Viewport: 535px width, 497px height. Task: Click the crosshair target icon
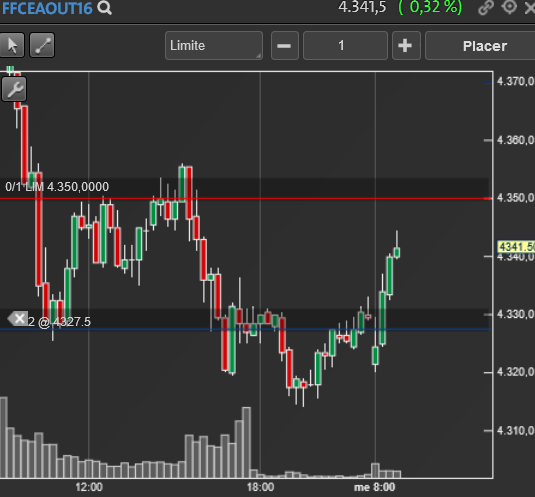pos(509,7)
